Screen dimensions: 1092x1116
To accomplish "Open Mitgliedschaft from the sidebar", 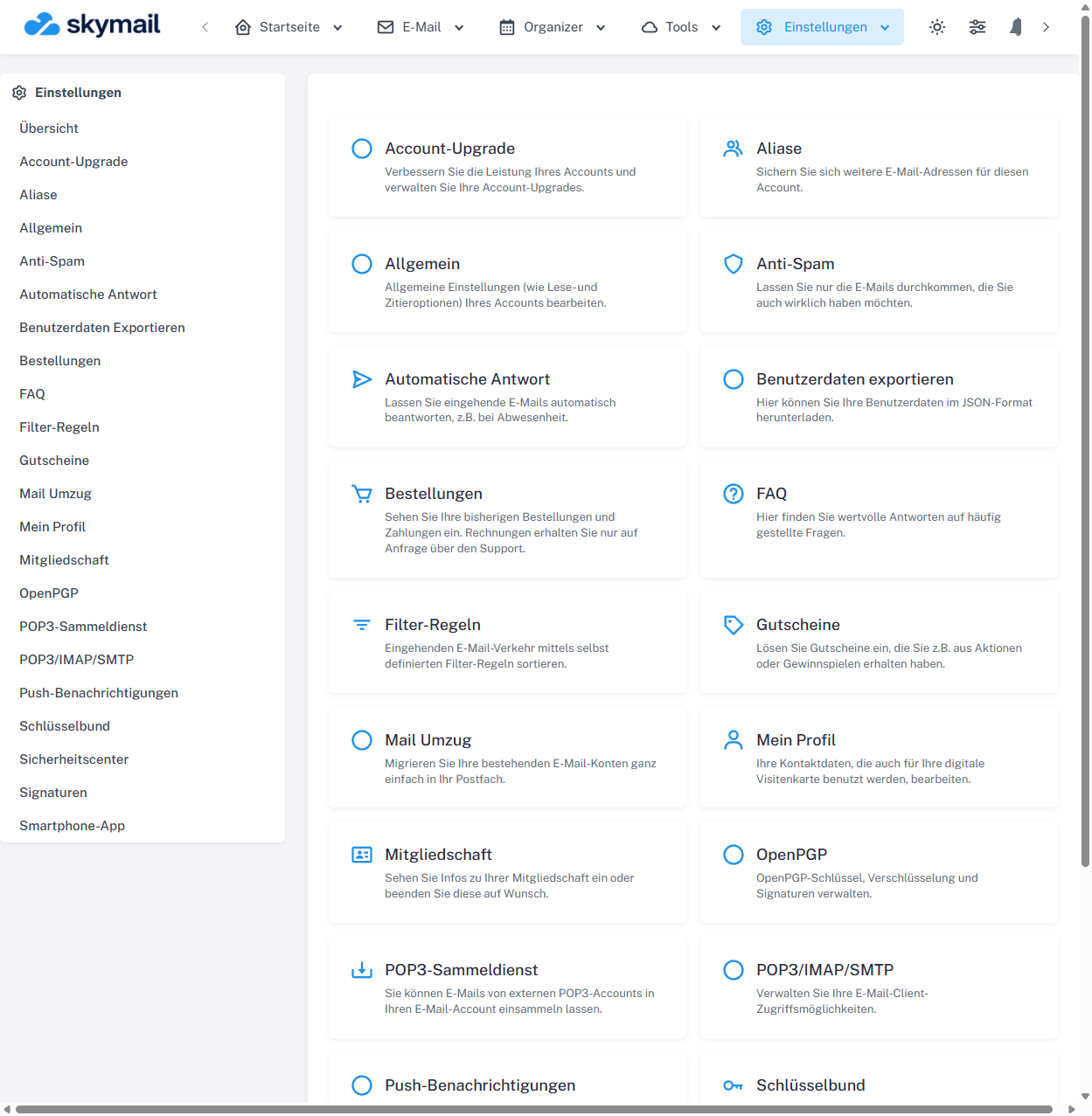I will [x=65, y=560].
